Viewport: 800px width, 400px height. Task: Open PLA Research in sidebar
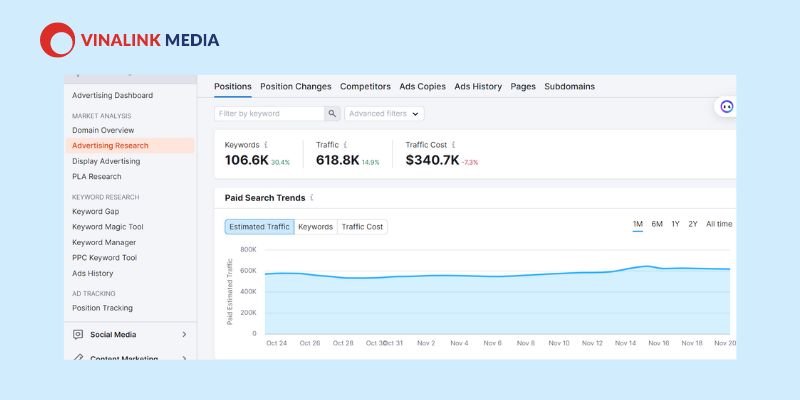tap(96, 177)
